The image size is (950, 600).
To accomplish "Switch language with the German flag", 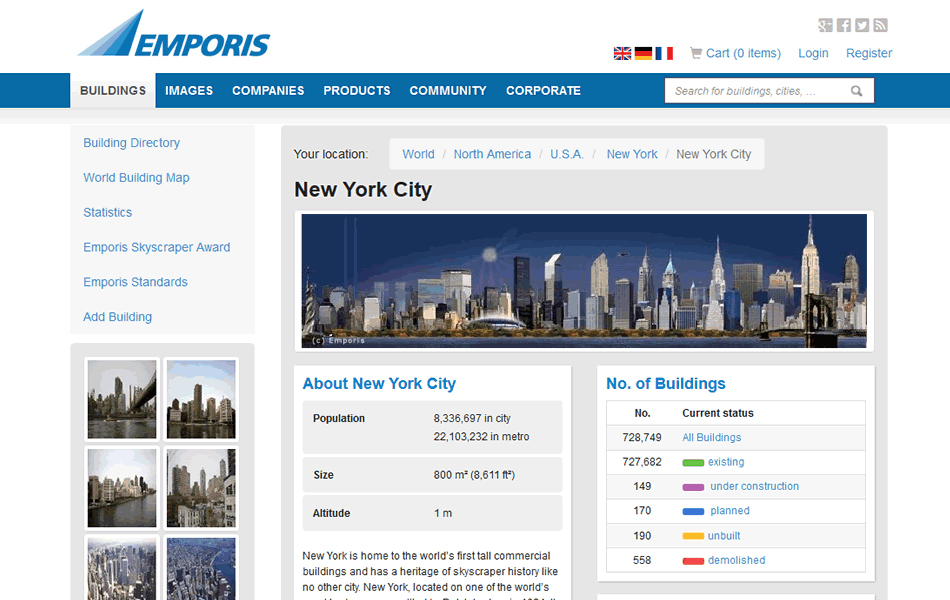I will click(x=643, y=53).
